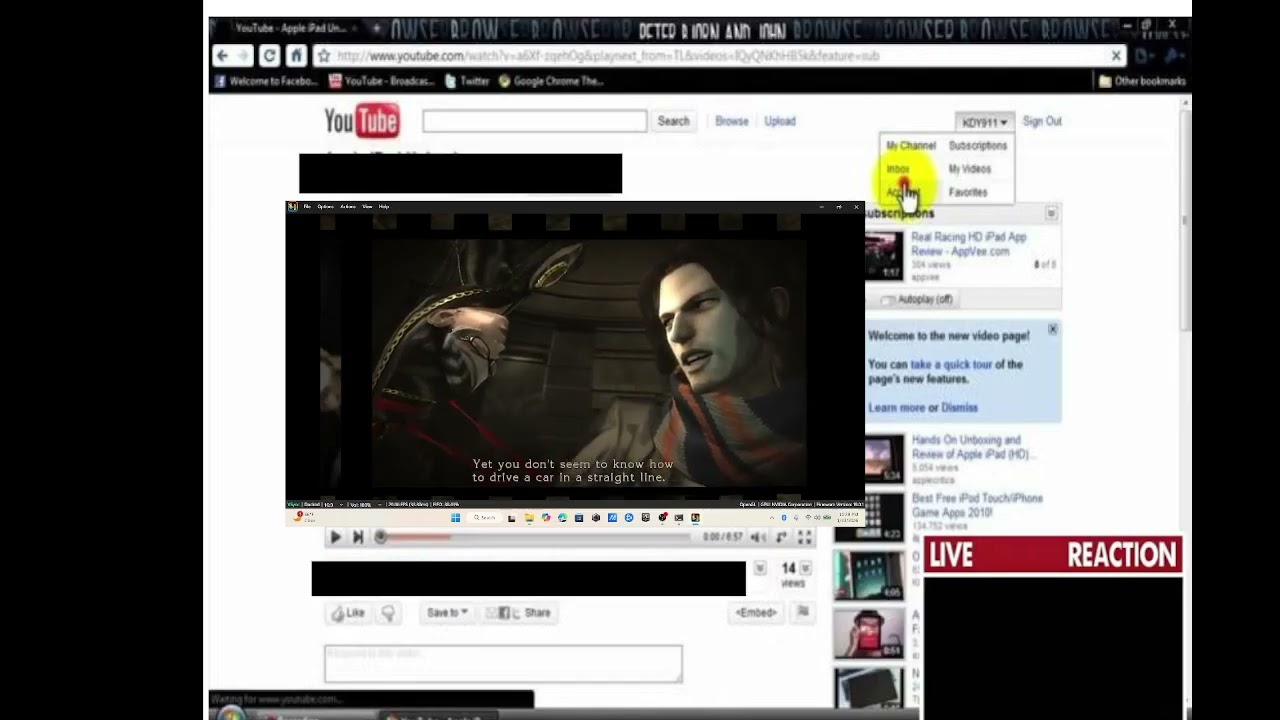The image size is (1280, 720).
Task: Open the Real Racing HD video thumbnail
Action: [884, 256]
